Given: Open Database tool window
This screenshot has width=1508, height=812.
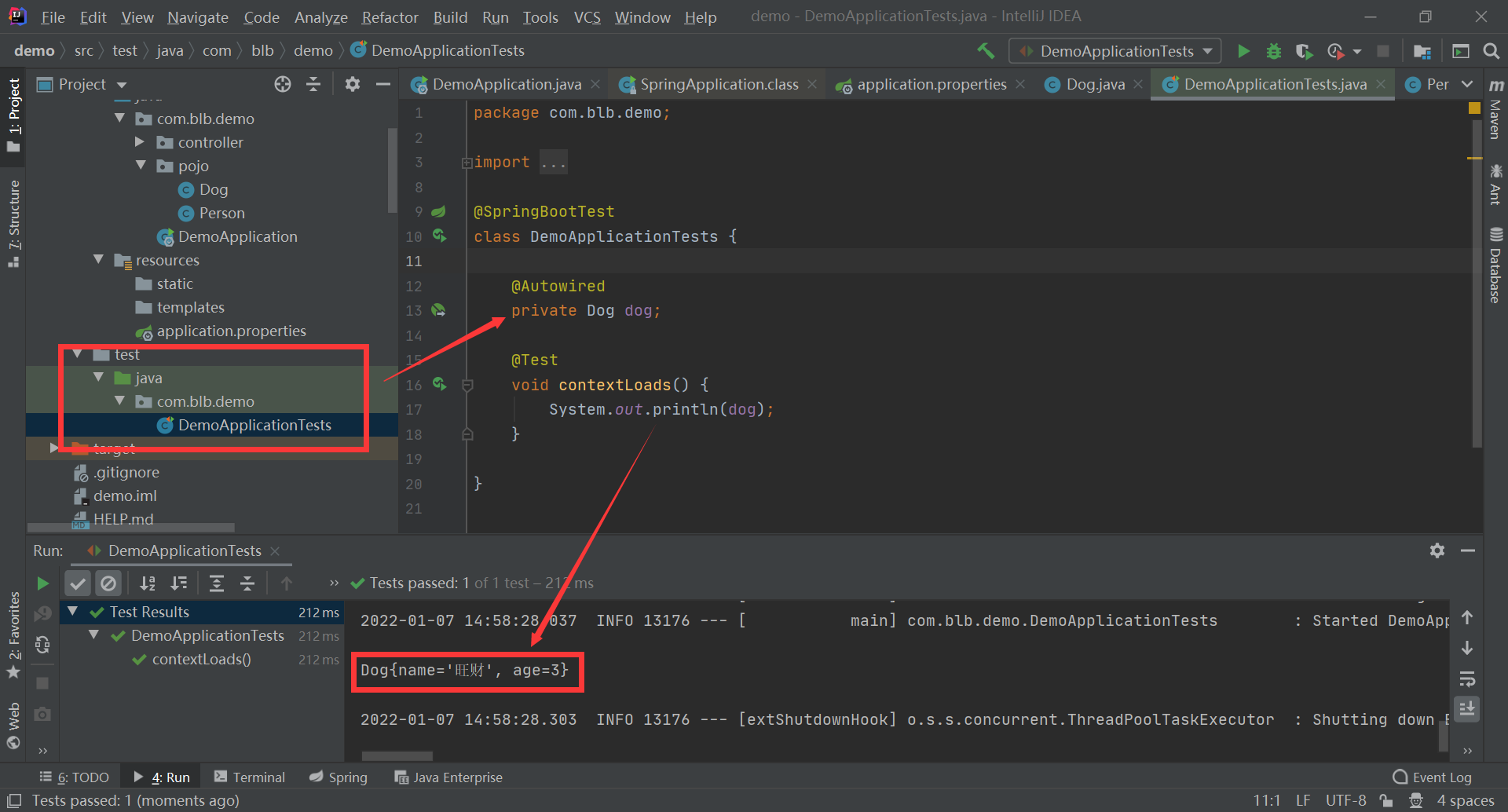Looking at the screenshot, I should pos(1496,265).
